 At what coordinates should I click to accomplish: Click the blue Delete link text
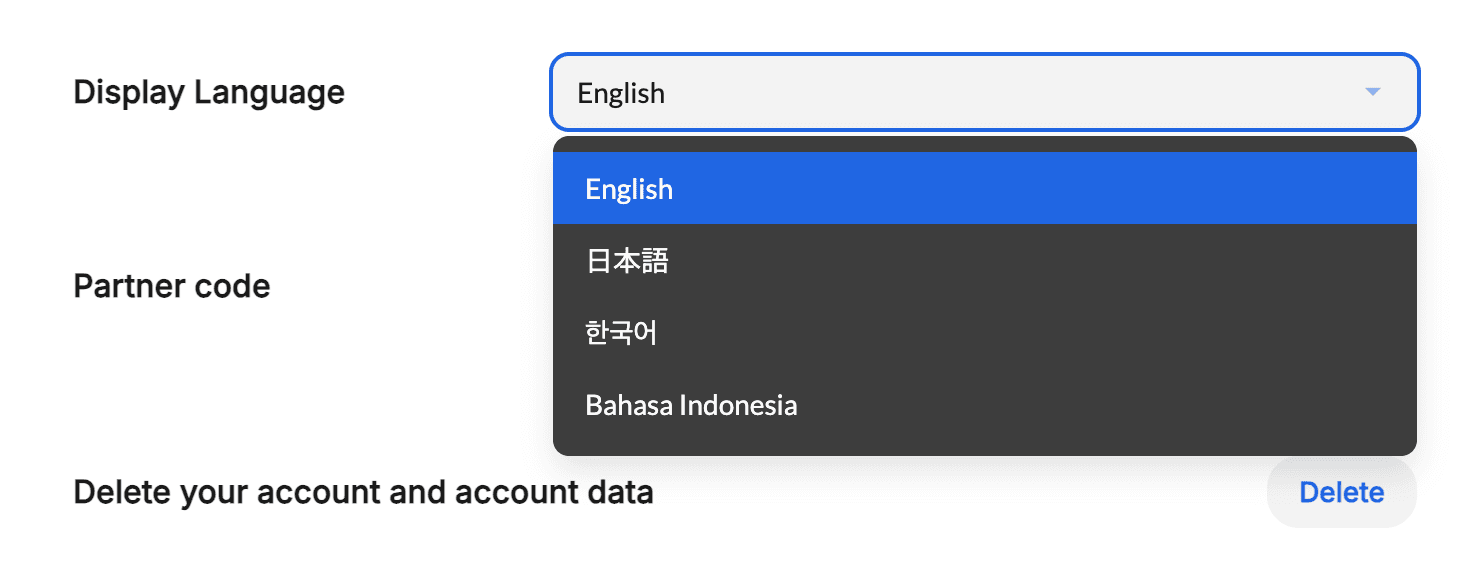[x=1341, y=492]
